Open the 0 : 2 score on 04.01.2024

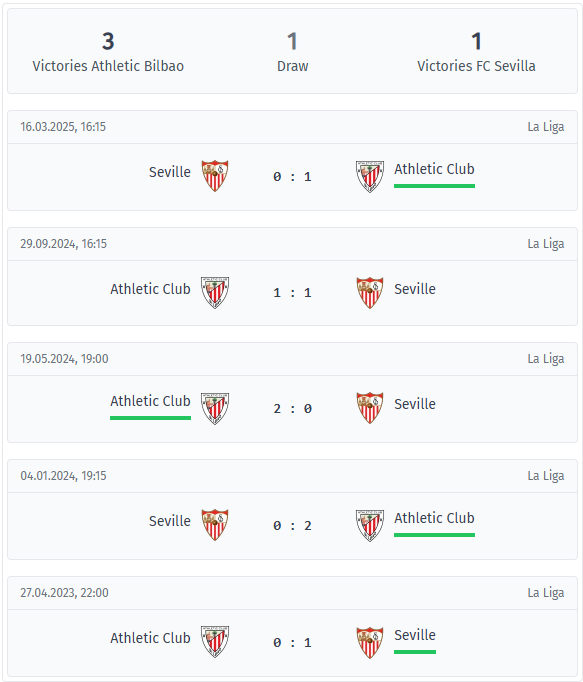coord(292,525)
